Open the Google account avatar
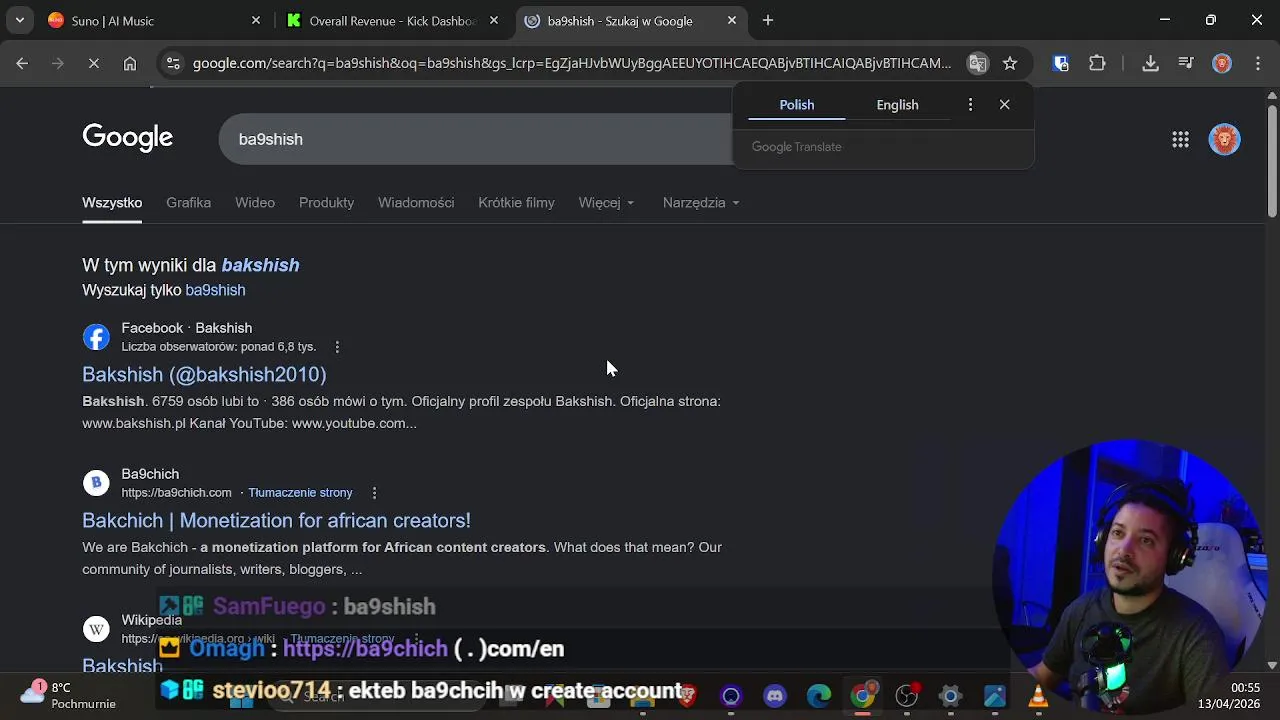Image resolution: width=1280 pixels, height=720 pixels. (1224, 139)
